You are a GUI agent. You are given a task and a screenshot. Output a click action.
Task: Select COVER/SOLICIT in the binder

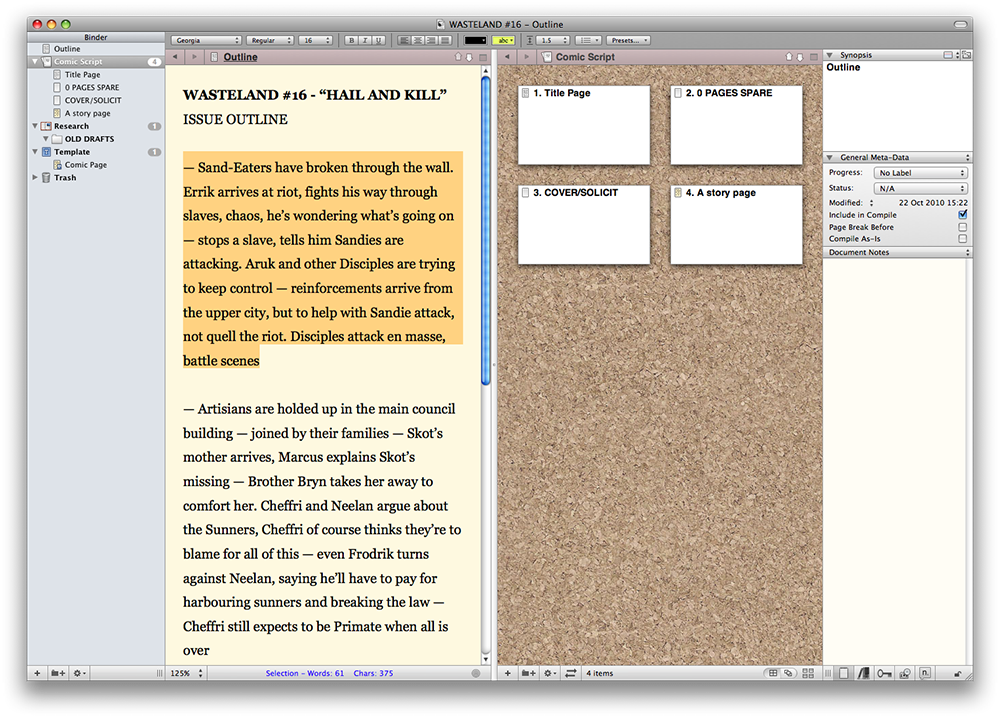click(93, 100)
